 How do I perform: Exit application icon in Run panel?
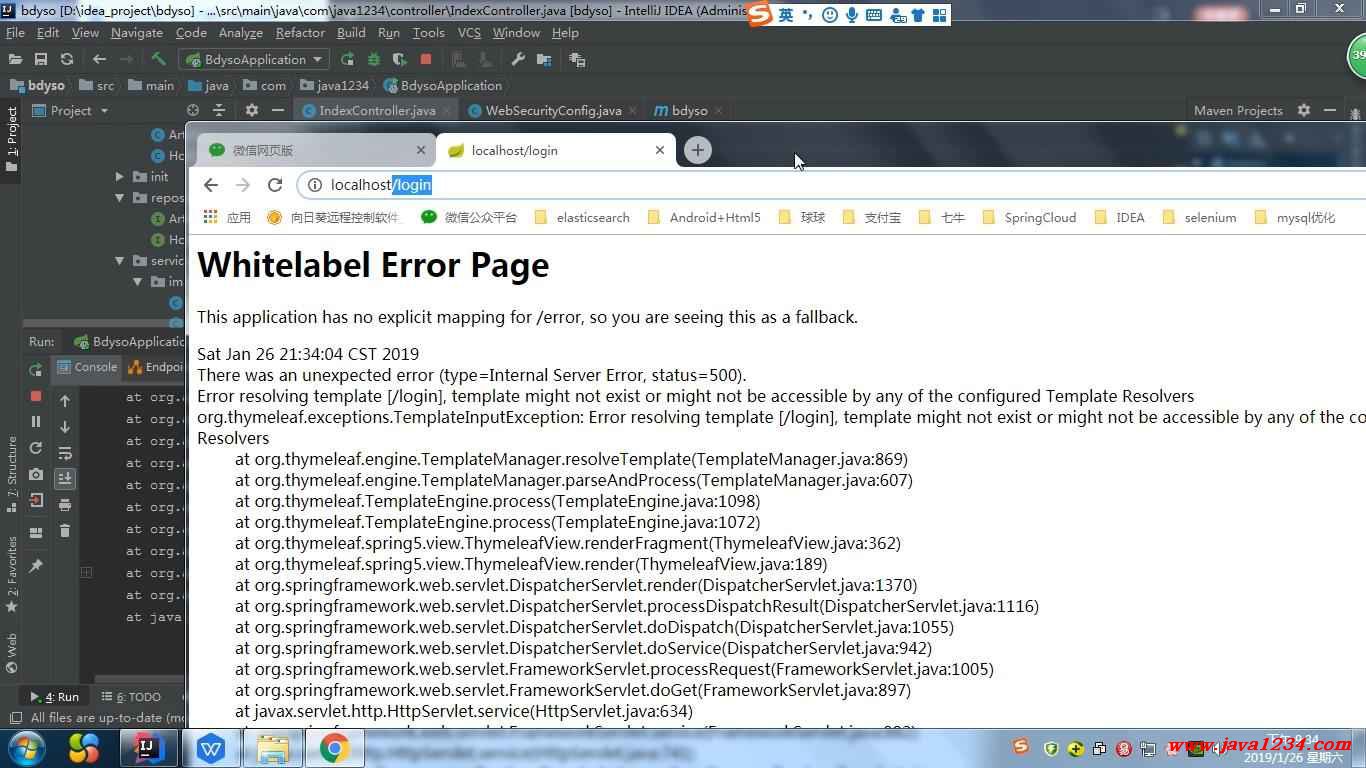click(x=36, y=501)
